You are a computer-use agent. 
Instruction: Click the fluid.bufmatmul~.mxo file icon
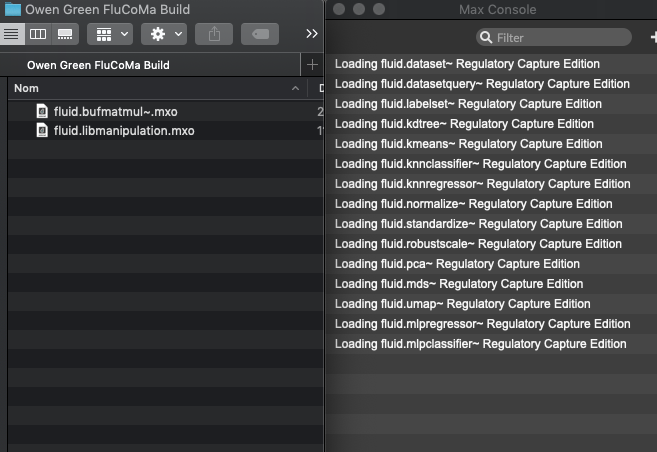[x=42, y=111]
